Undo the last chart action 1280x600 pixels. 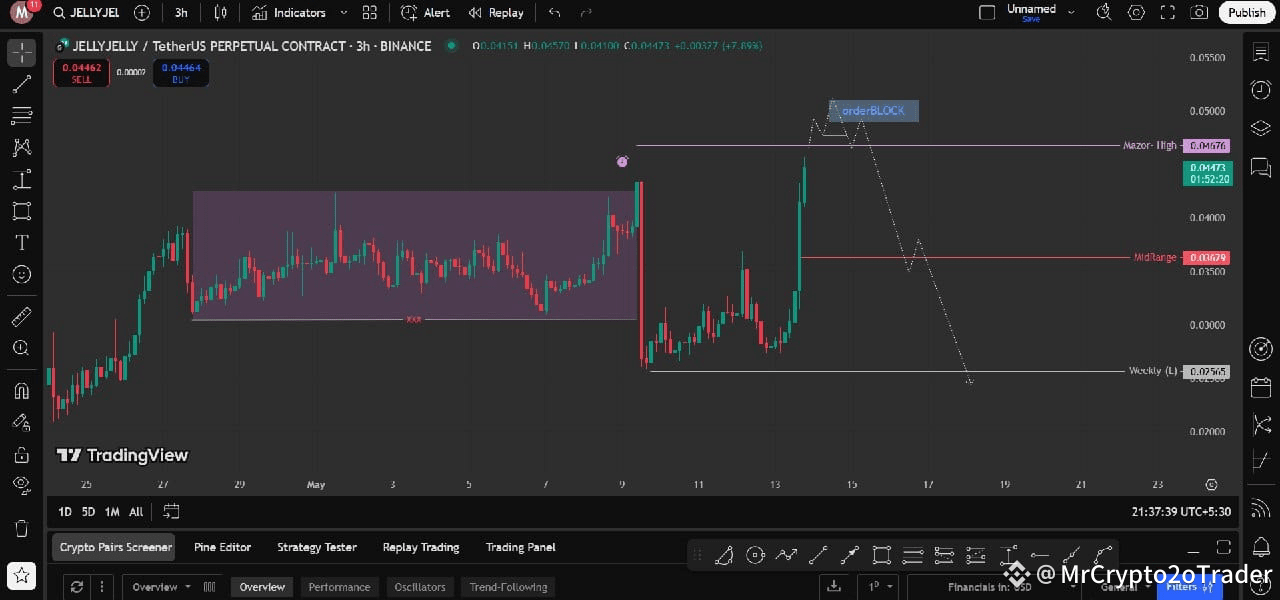coord(554,13)
